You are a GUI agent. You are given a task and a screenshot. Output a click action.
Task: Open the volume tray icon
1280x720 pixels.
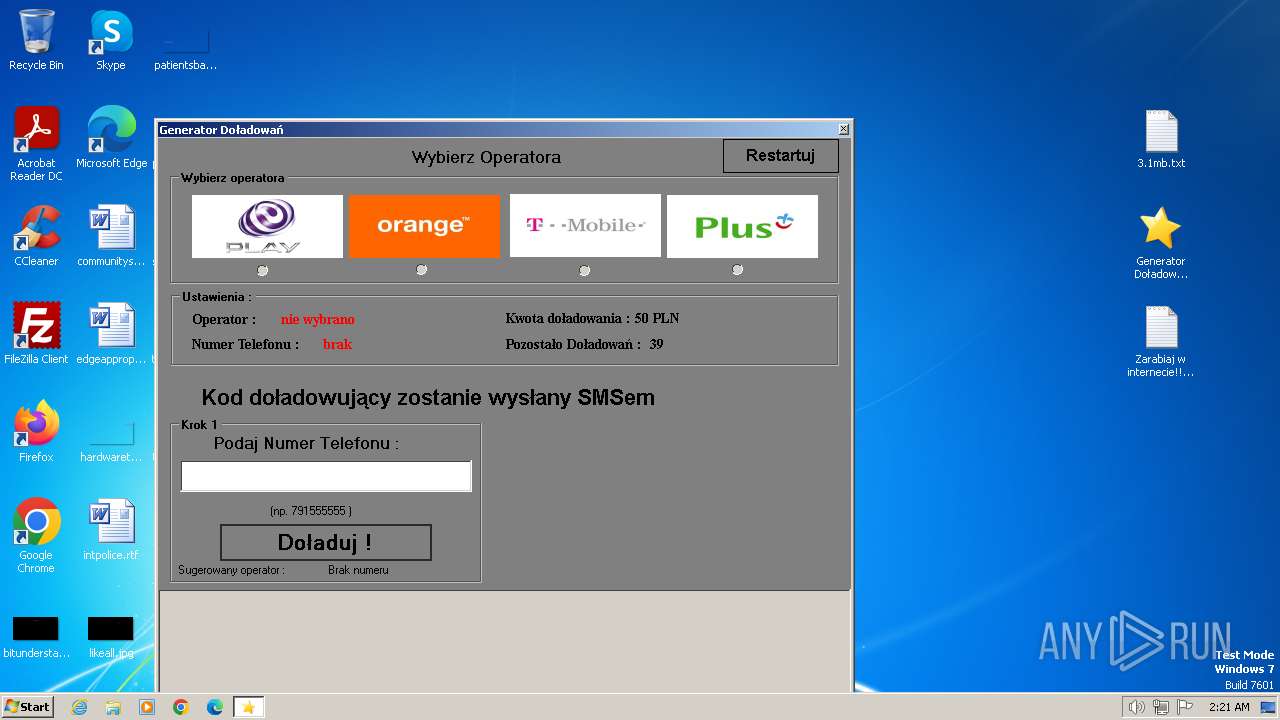coord(1137,707)
